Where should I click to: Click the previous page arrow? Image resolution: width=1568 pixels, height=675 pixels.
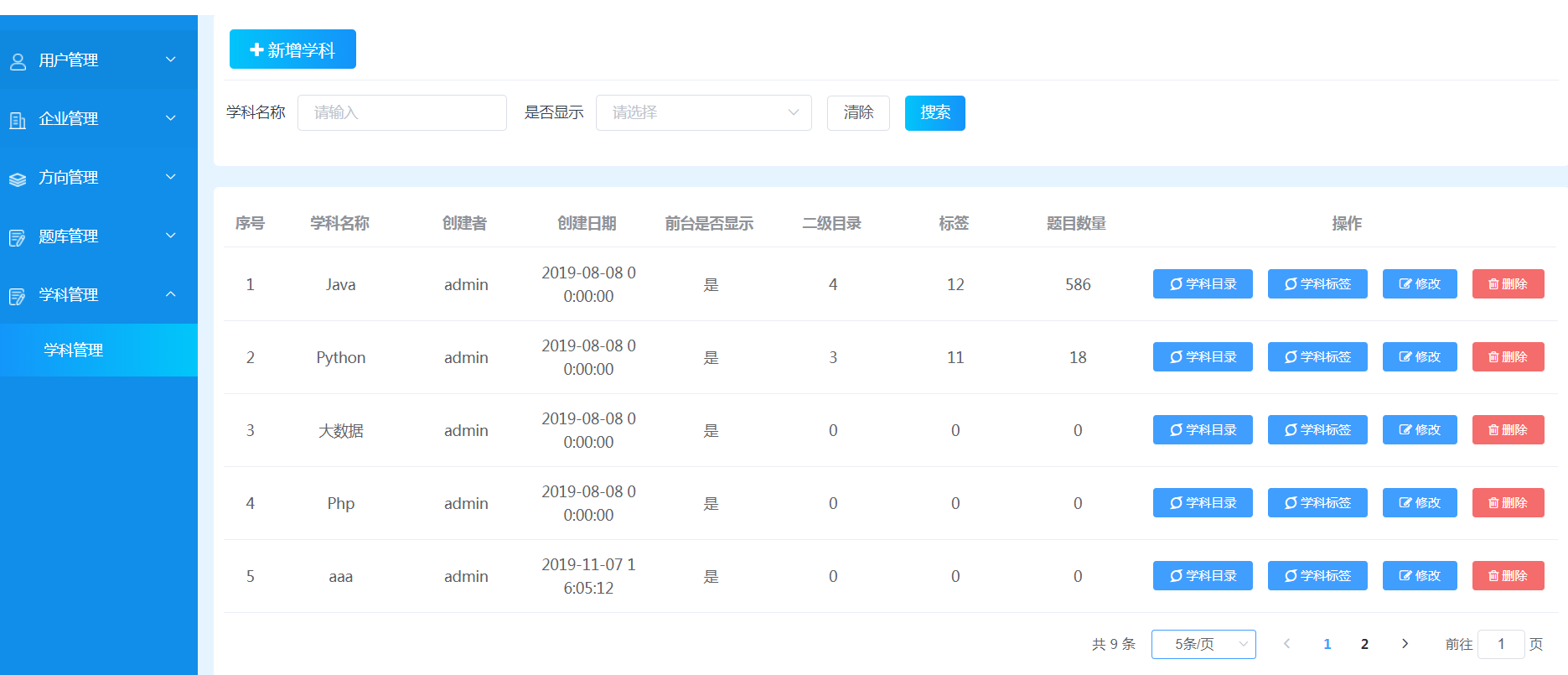pos(1286,644)
